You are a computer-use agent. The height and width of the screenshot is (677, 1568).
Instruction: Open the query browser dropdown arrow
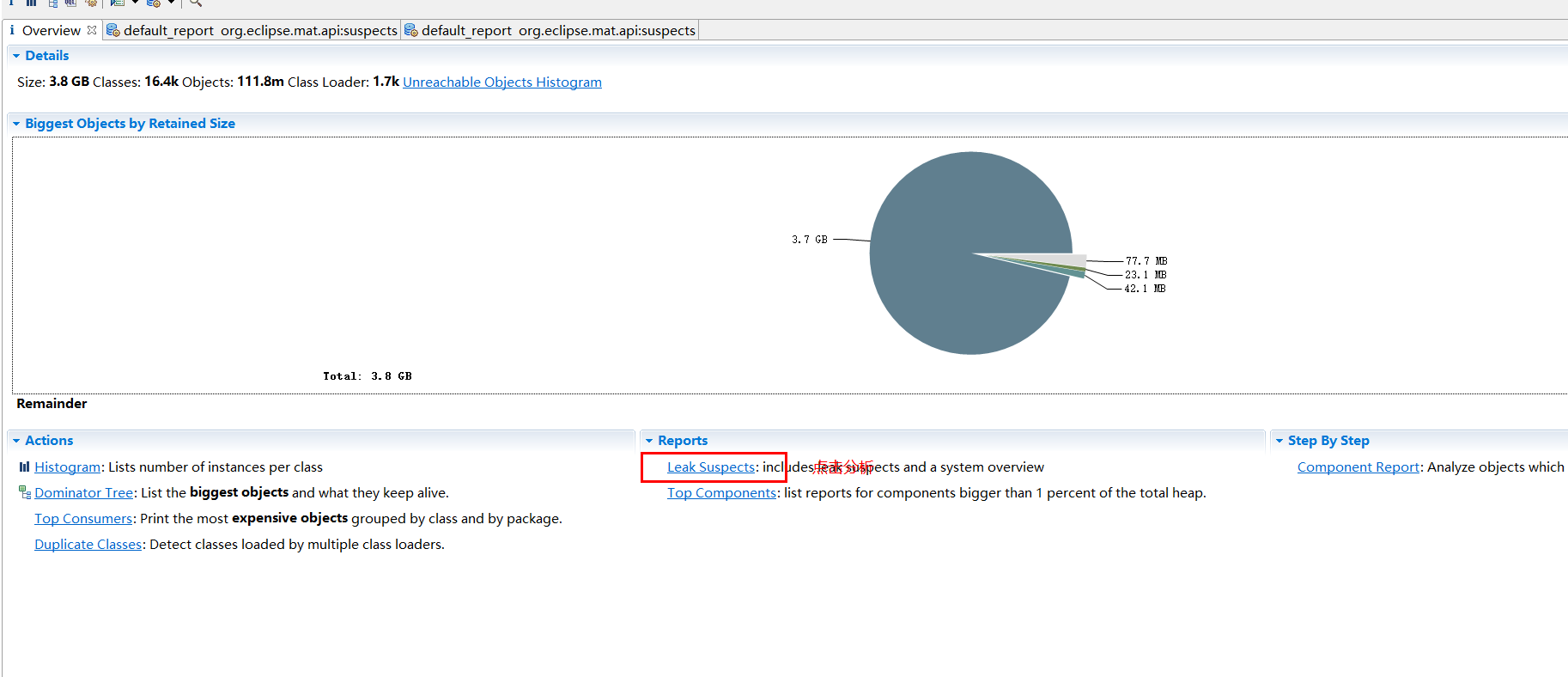[135, 3]
